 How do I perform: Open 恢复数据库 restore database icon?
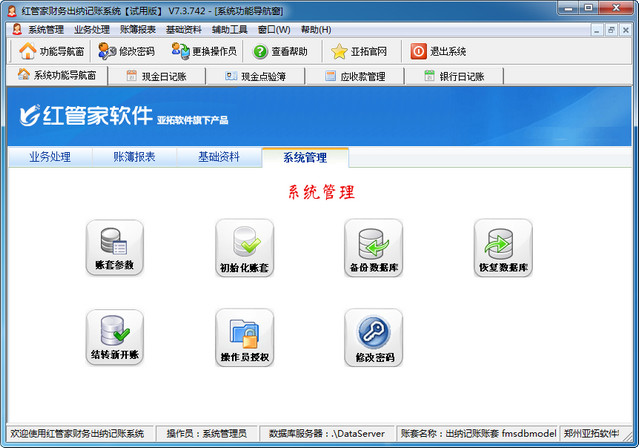tap(503, 248)
